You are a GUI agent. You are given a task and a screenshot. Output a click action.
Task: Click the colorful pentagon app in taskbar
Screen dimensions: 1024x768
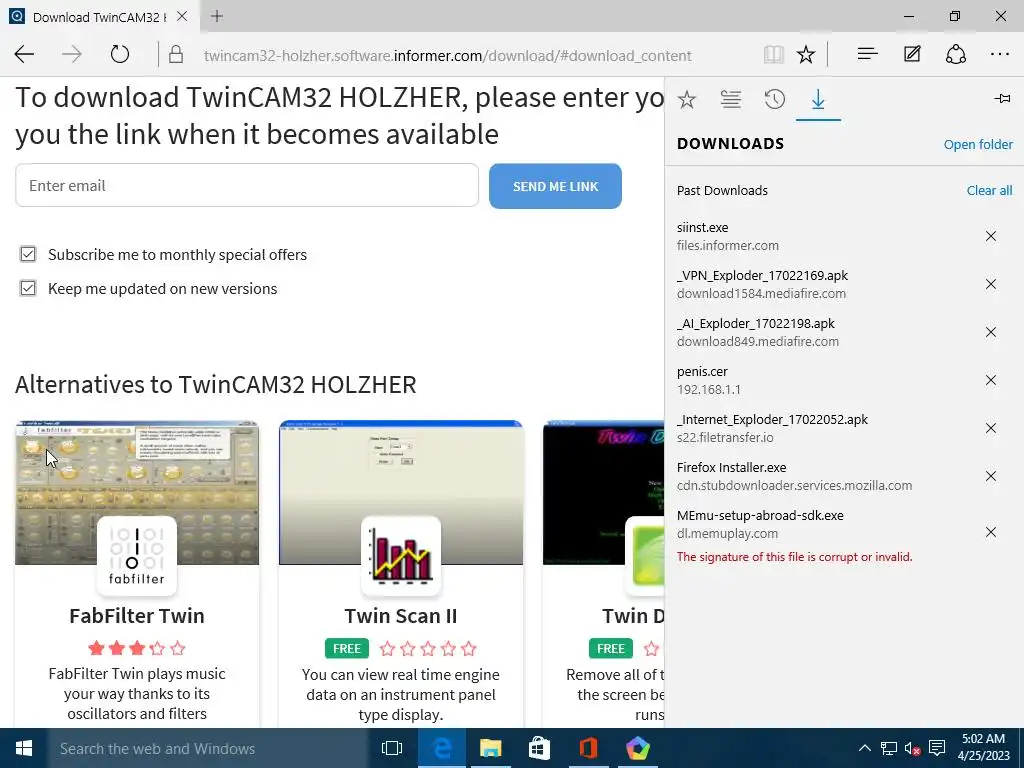(x=637, y=748)
